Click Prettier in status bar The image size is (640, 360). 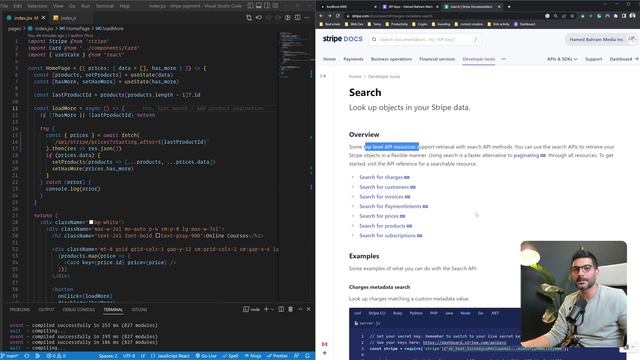pyautogui.click(x=277, y=356)
